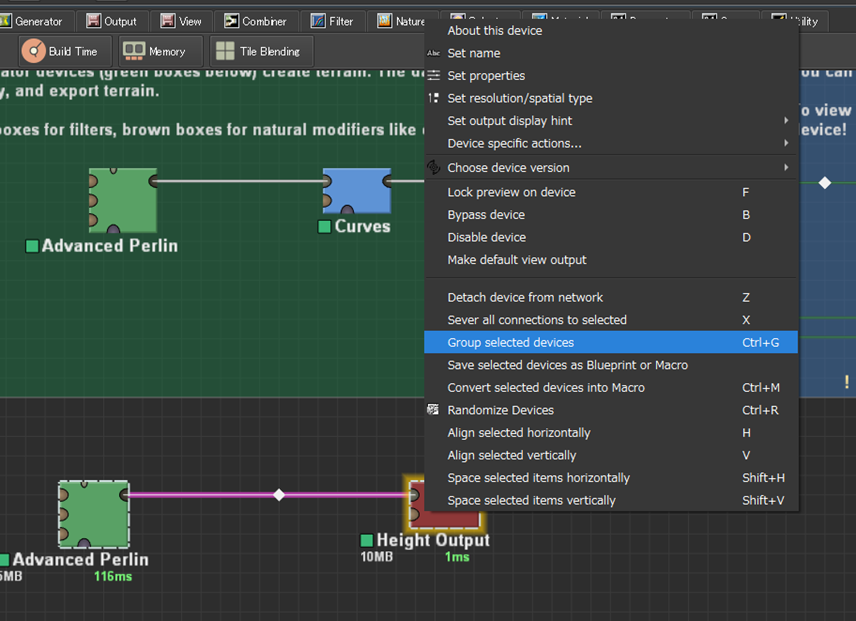
Task: Click the Height Output 1ms label
Action: pos(457,557)
